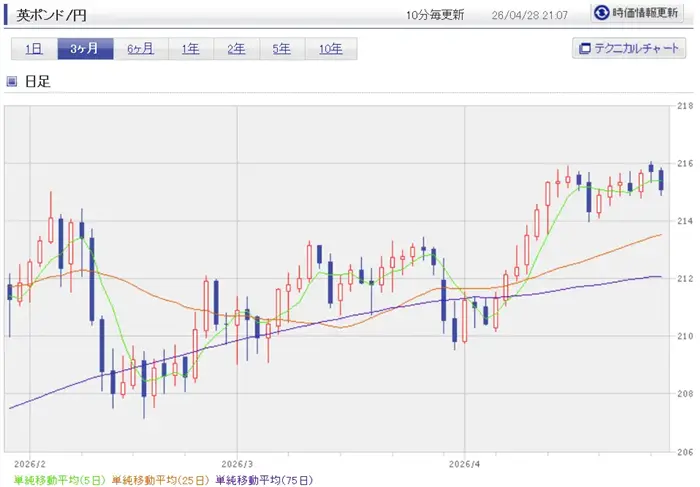Click the 2026/4 date axis label
Screen dimensions: 700x487
[465, 464]
